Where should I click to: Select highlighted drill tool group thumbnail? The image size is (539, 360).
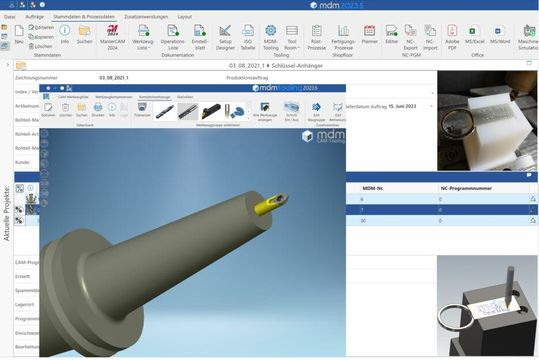click(188, 112)
